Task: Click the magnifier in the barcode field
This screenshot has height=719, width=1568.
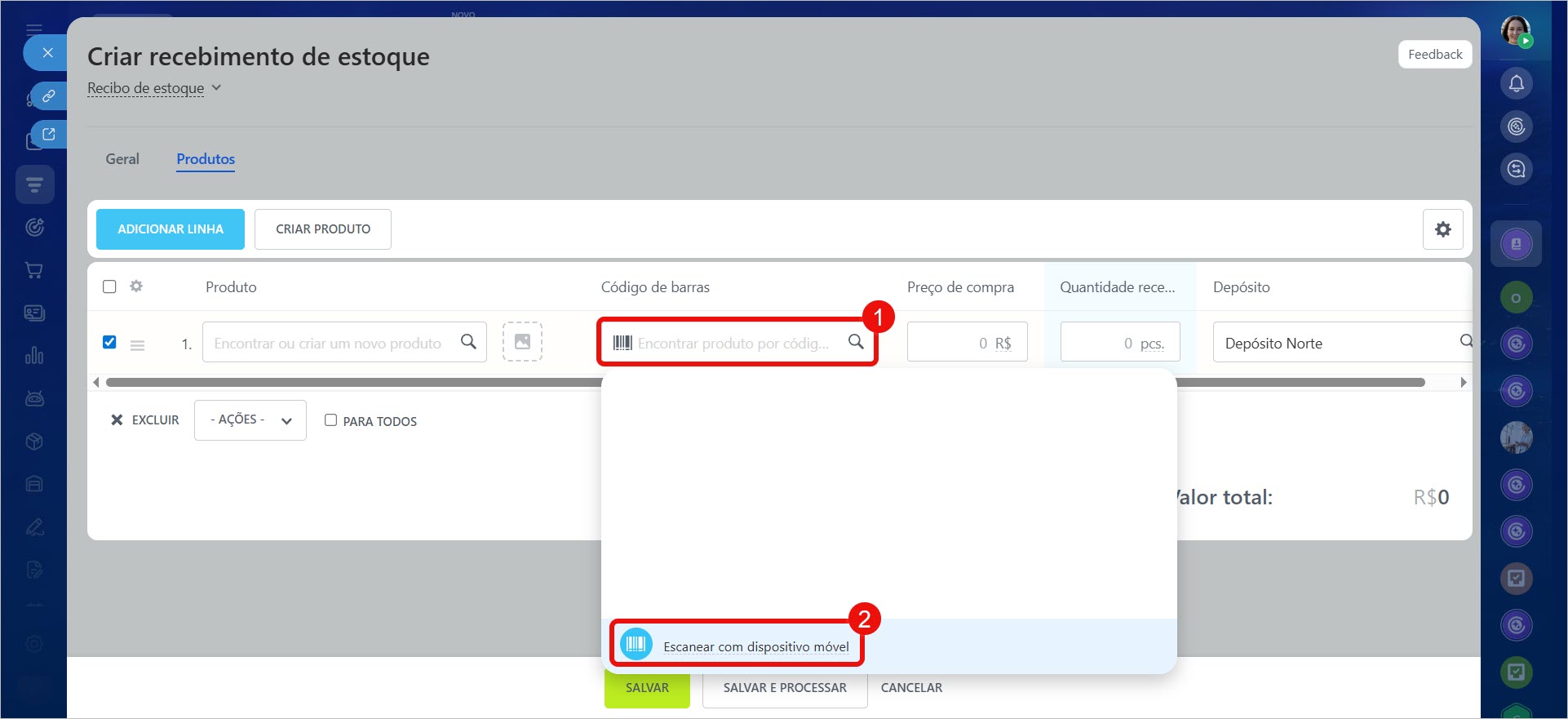Action: [855, 342]
